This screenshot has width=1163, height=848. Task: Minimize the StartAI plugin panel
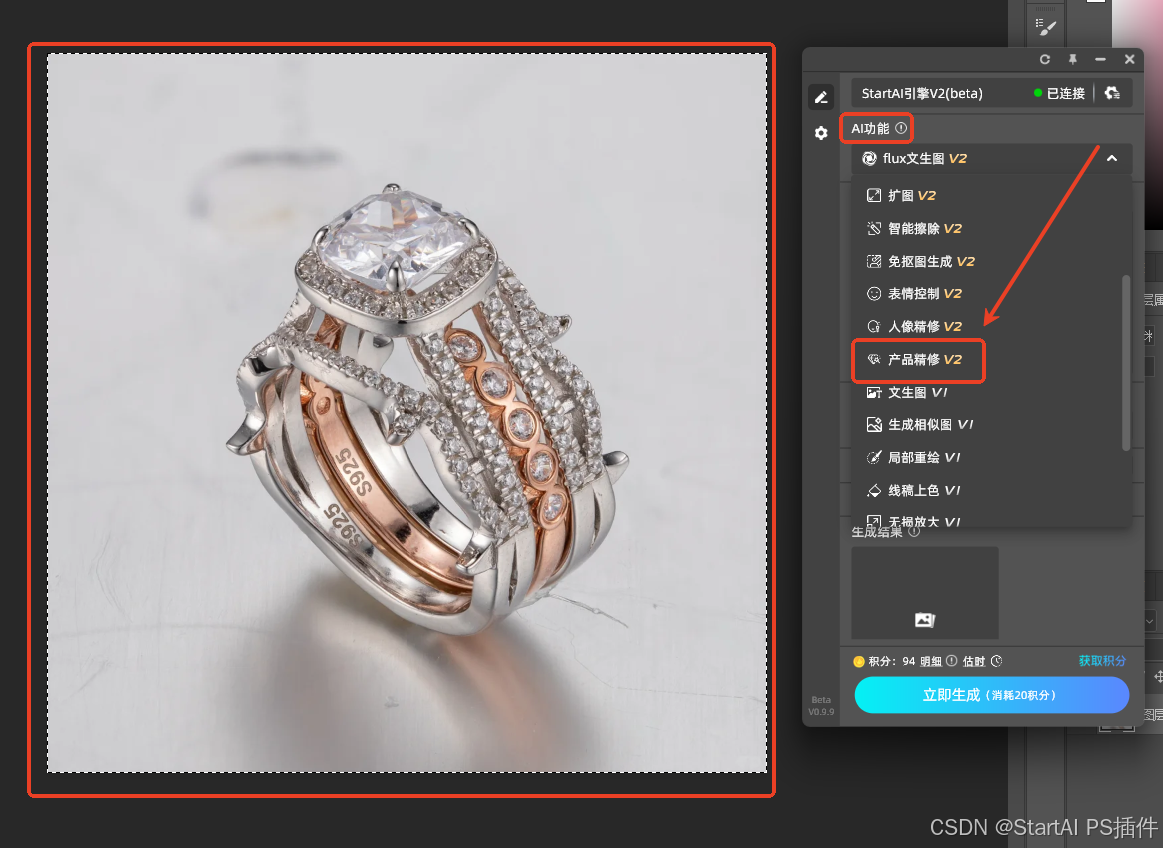pyautogui.click(x=1100, y=59)
